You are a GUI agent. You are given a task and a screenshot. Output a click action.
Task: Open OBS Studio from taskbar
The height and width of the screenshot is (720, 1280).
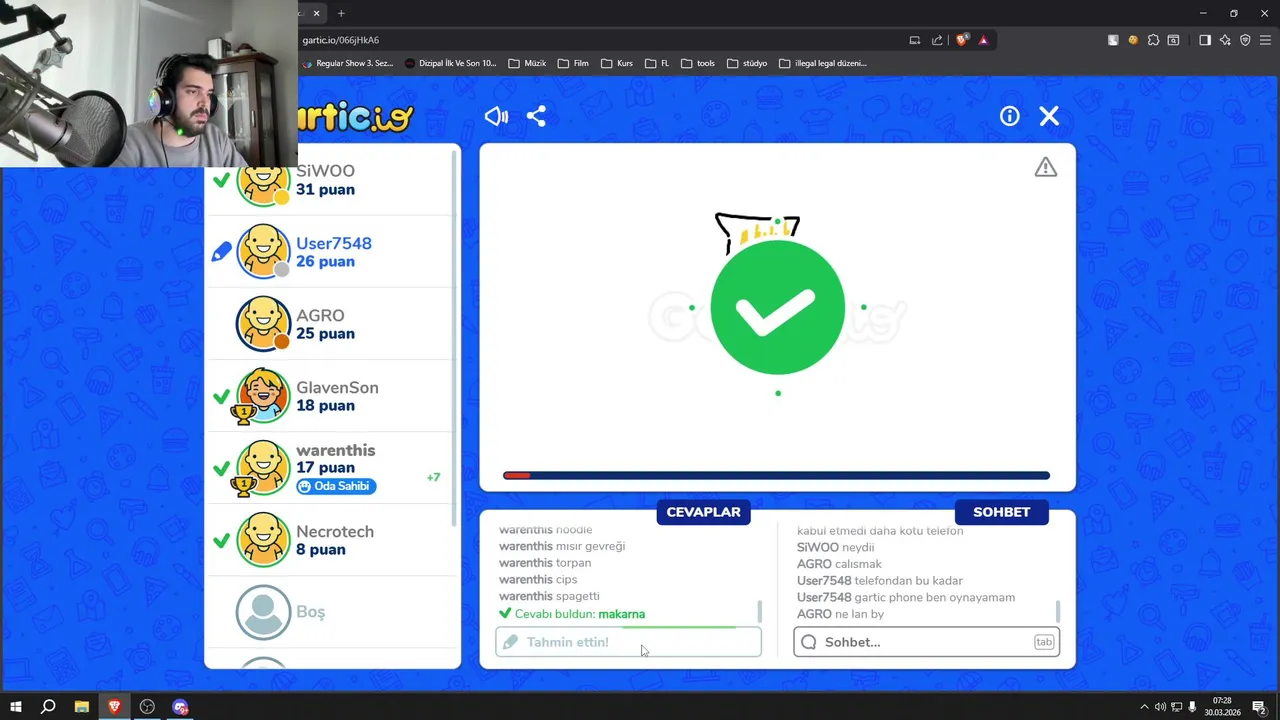click(147, 707)
